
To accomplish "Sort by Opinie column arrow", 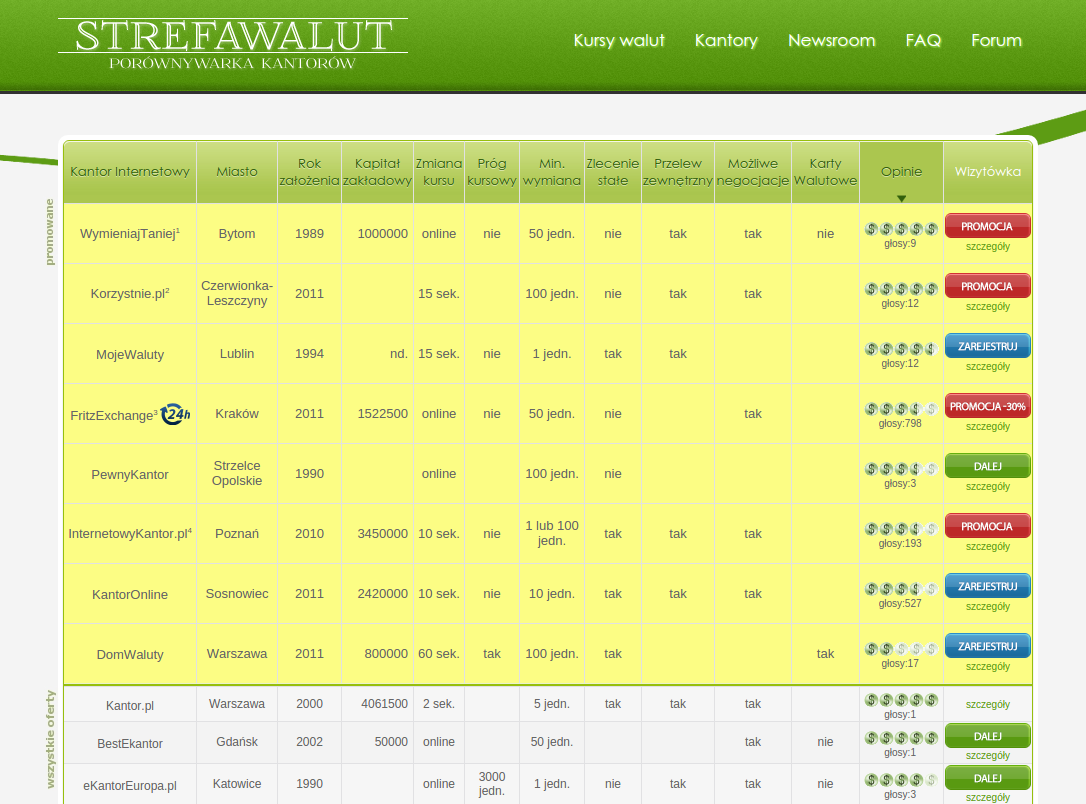I will click(x=901, y=199).
